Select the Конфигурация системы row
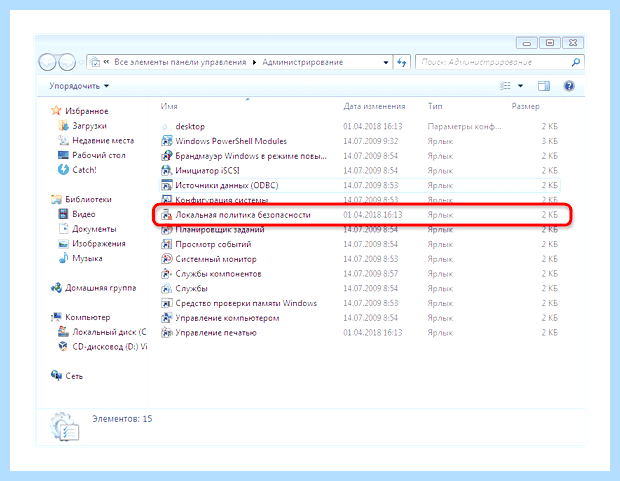Image resolution: width=620 pixels, height=481 pixels. (x=359, y=200)
